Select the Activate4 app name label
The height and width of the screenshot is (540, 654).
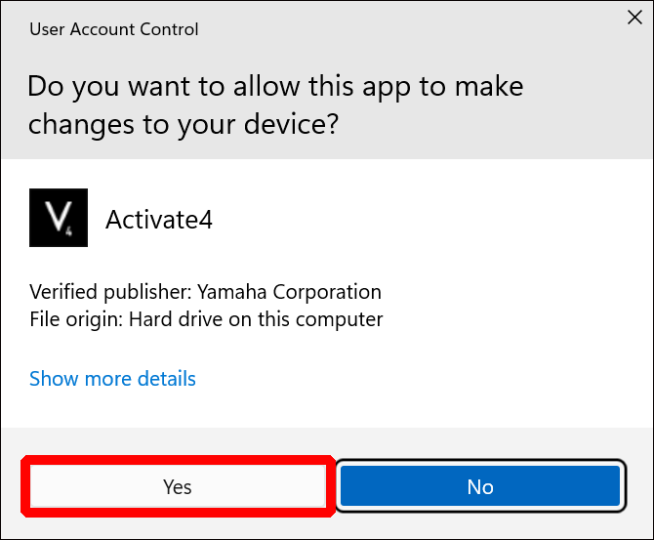coord(159,219)
